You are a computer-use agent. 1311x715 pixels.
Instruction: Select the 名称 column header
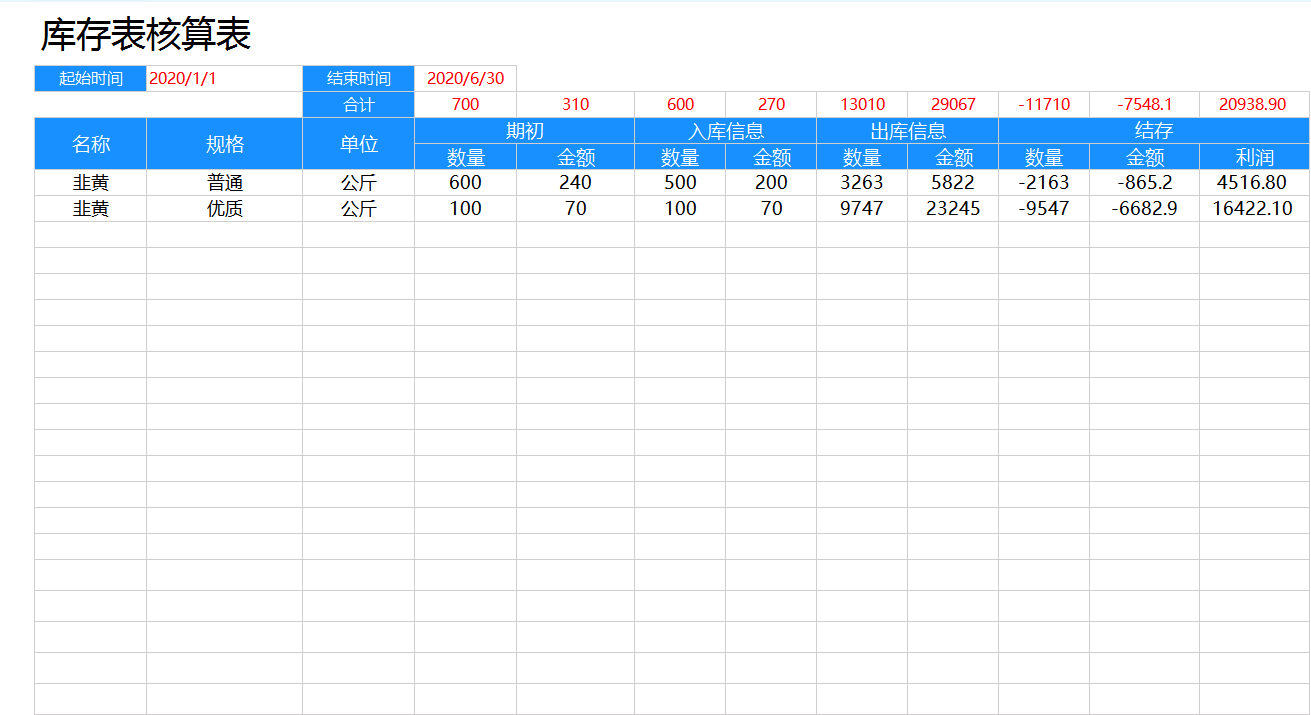click(91, 144)
